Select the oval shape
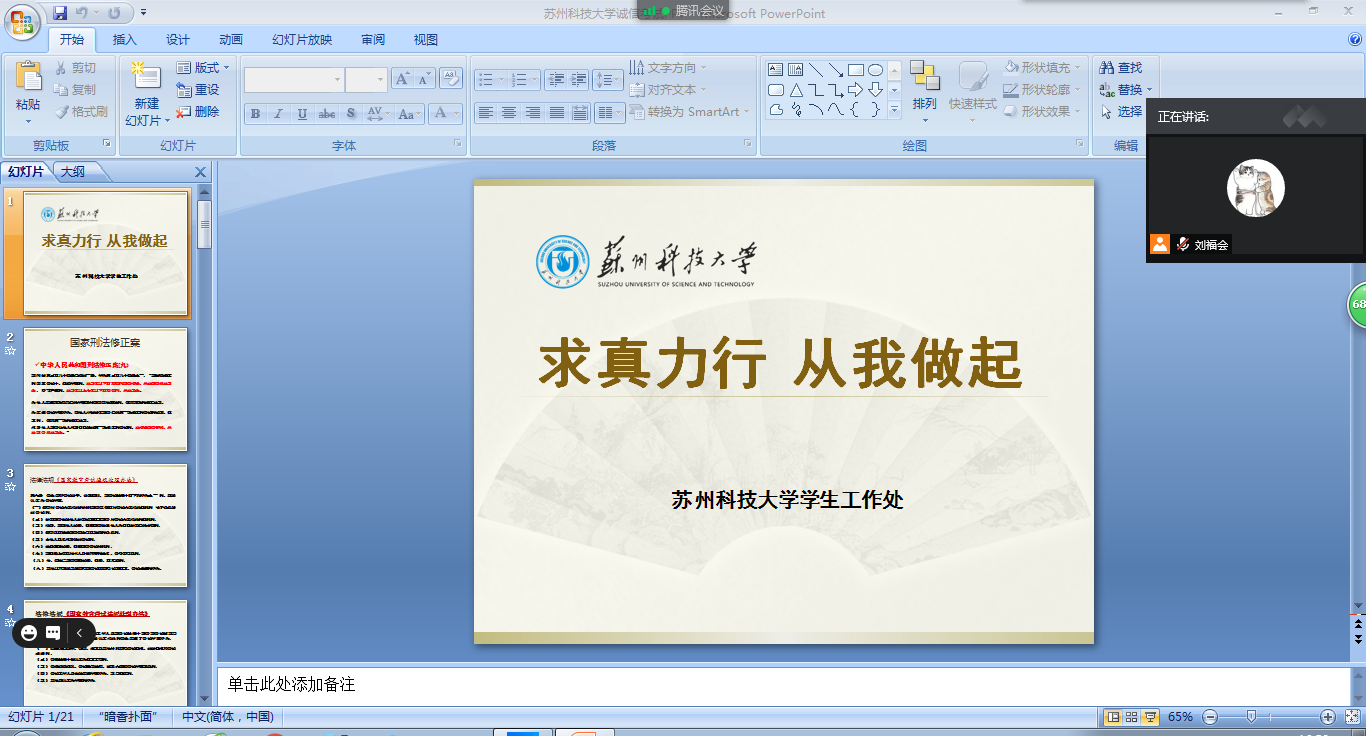1366x736 pixels. click(875, 70)
